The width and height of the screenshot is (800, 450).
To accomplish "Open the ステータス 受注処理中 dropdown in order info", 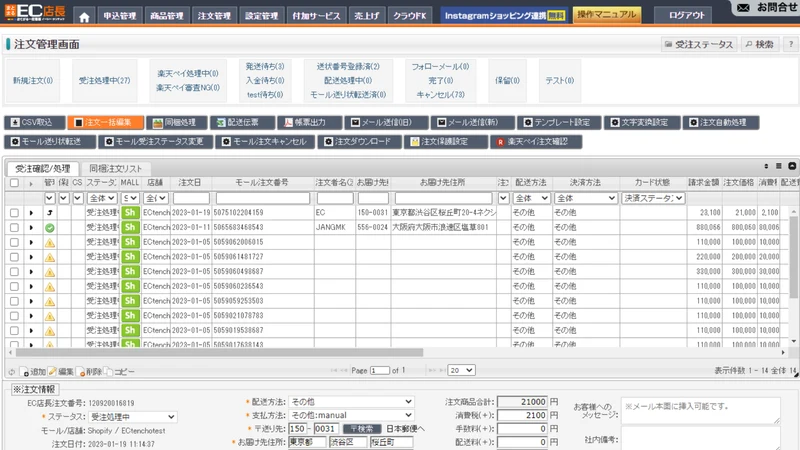I will [x=133, y=417].
